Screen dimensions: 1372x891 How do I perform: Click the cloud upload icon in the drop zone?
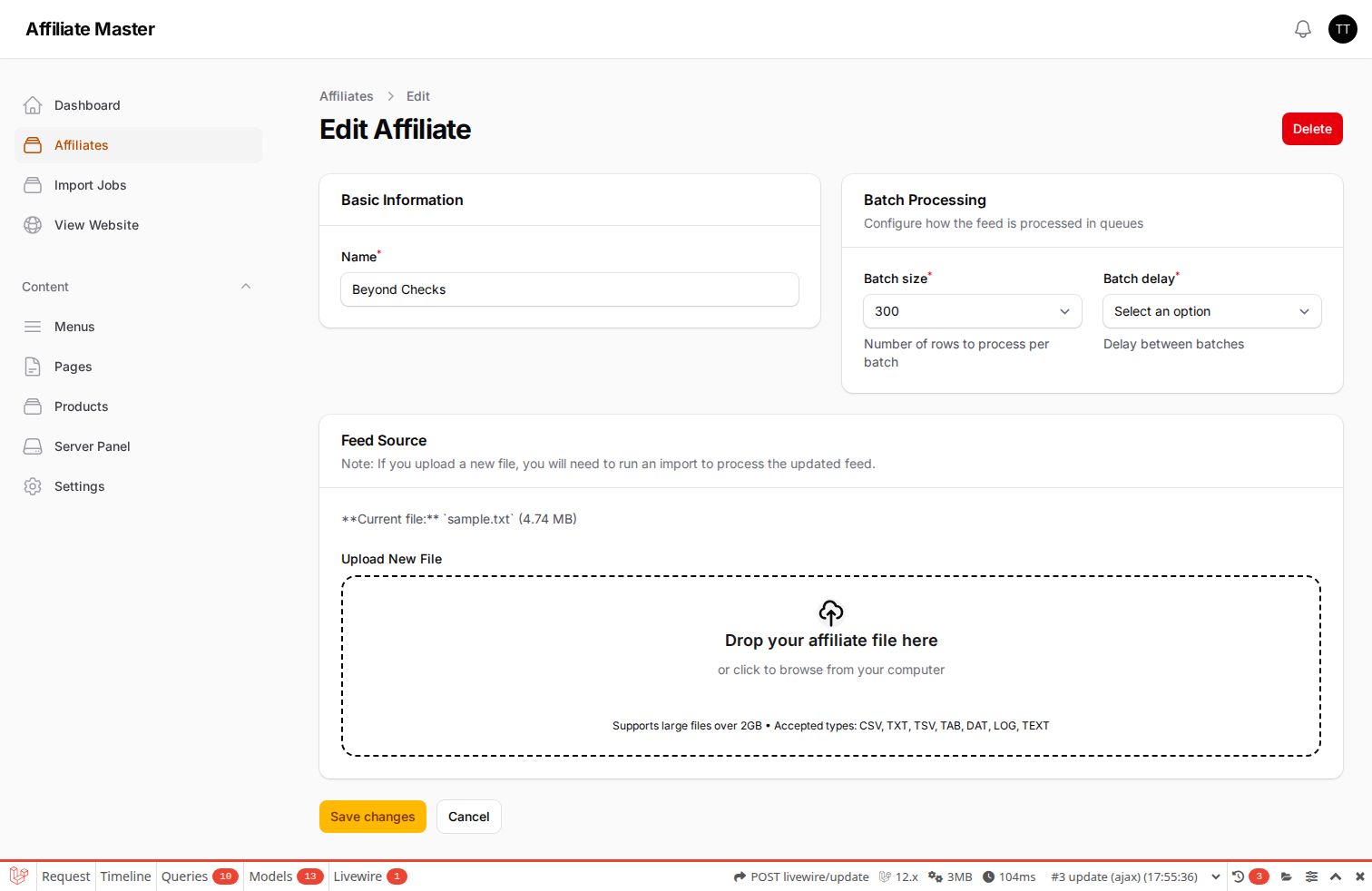[x=831, y=612]
